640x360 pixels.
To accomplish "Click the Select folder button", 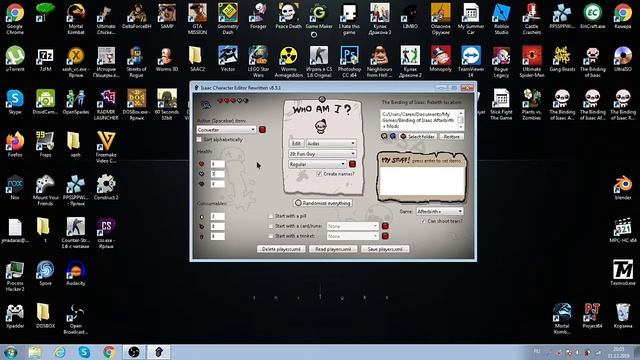I will [418, 136].
